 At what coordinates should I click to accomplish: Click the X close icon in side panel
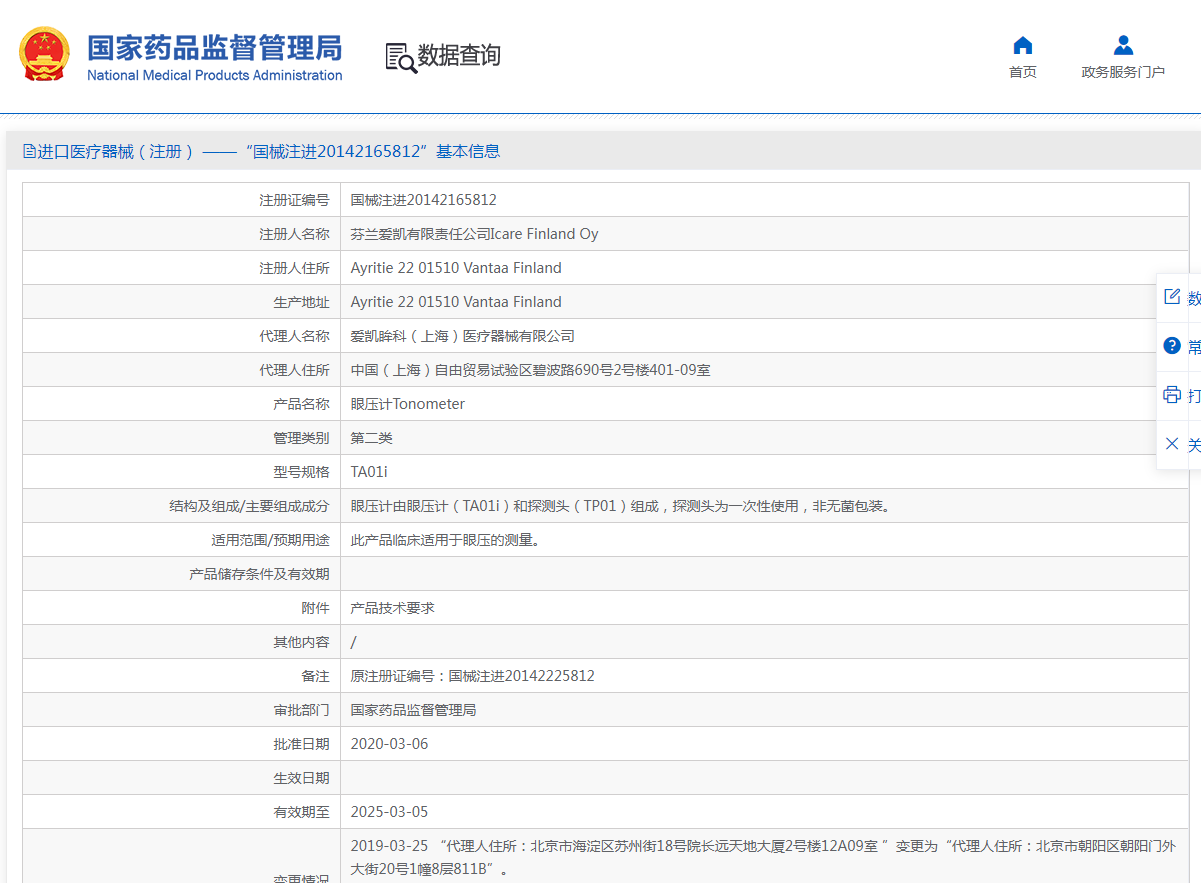tap(1172, 443)
